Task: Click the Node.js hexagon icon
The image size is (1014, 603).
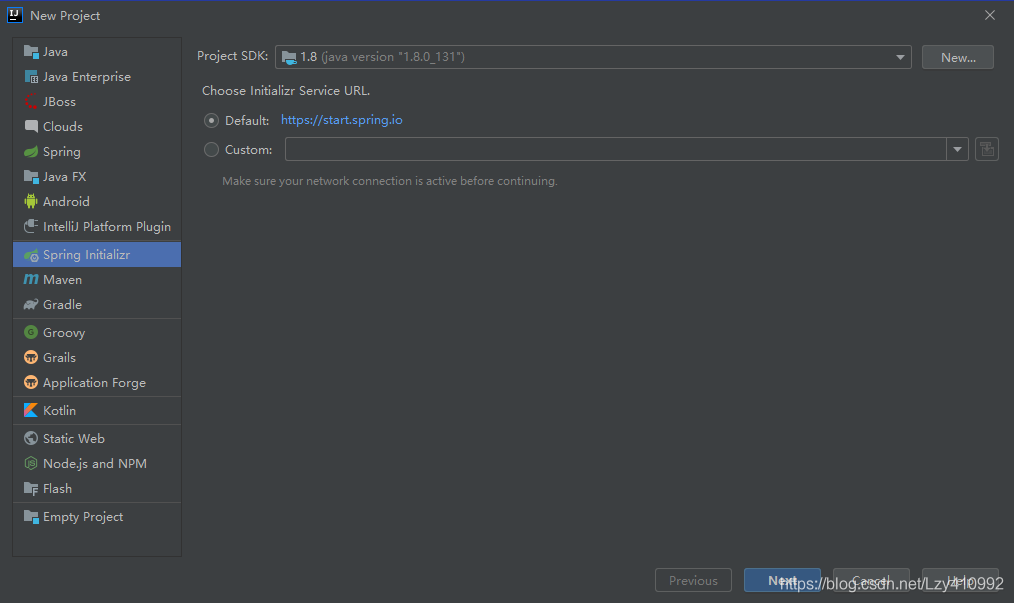Action: tap(30, 463)
